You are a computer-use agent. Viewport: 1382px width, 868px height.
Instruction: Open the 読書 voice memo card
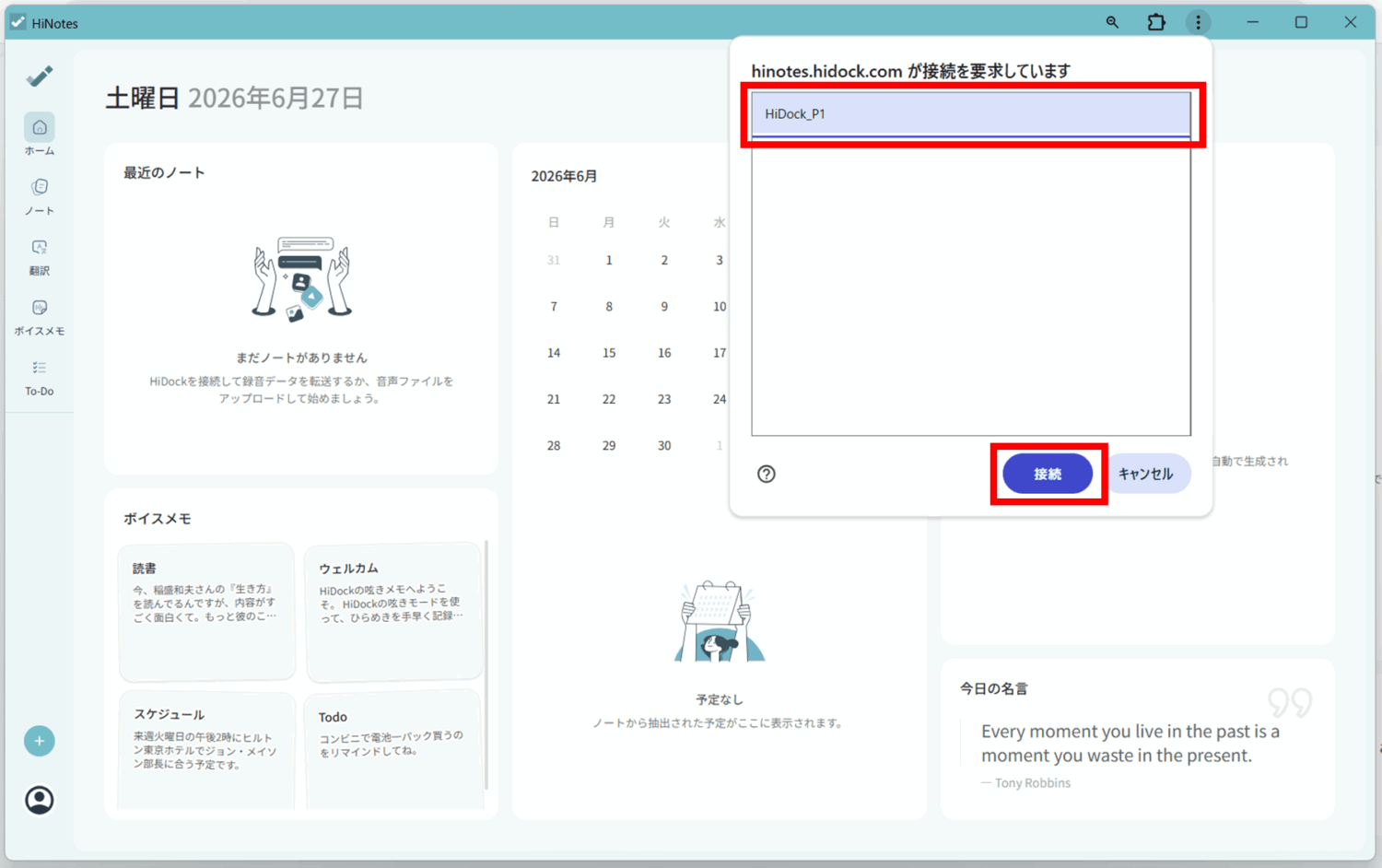(x=206, y=612)
